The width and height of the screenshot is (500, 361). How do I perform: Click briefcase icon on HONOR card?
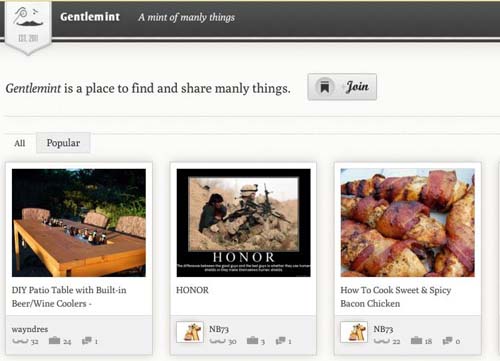pyautogui.click(x=252, y=340)
